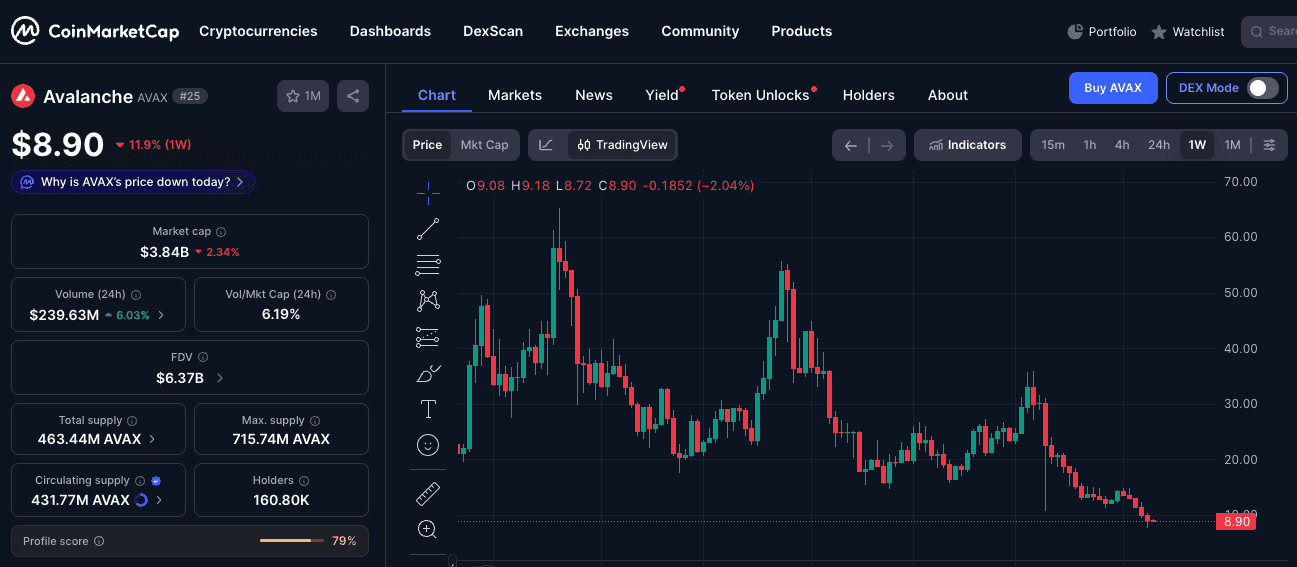This screenshot has width=1297, height=567.
Task: Open the Token Unlocks tab
Action: point(760,95)
